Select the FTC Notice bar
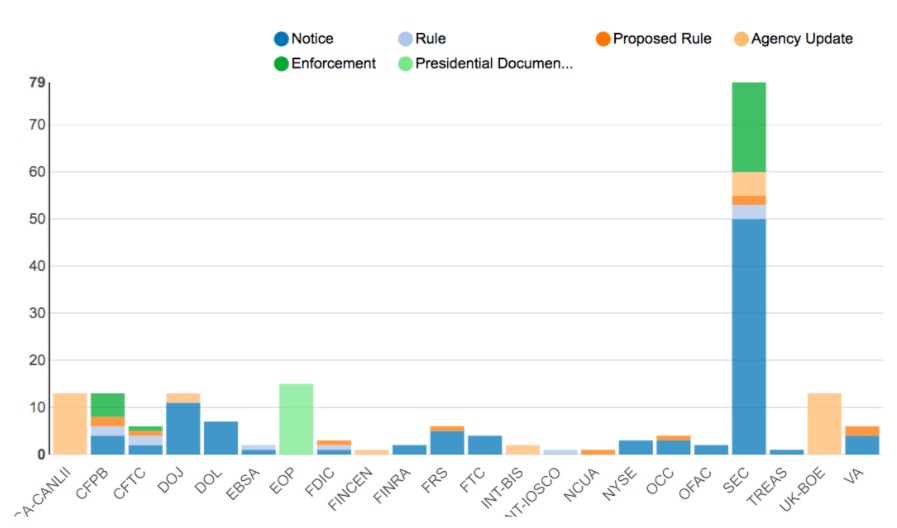The image size is (897, 528). [485, 445]
